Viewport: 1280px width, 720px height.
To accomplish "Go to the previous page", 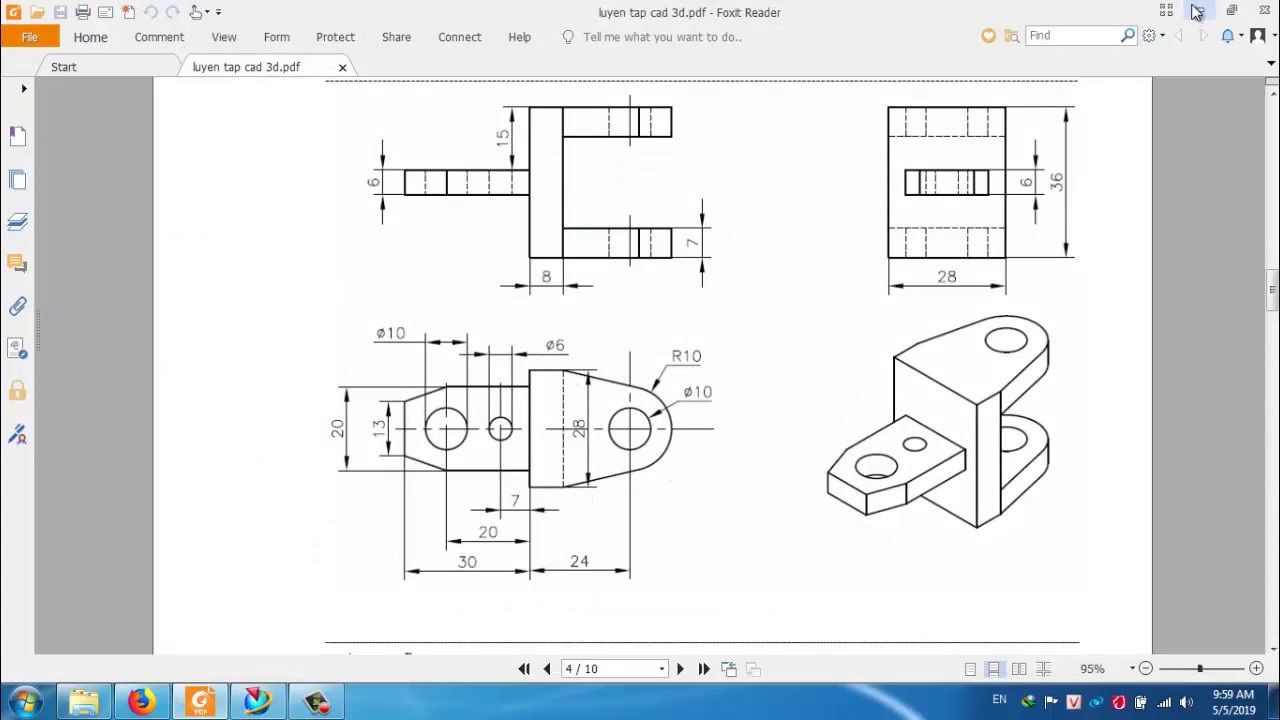I will tap(547, 669).
